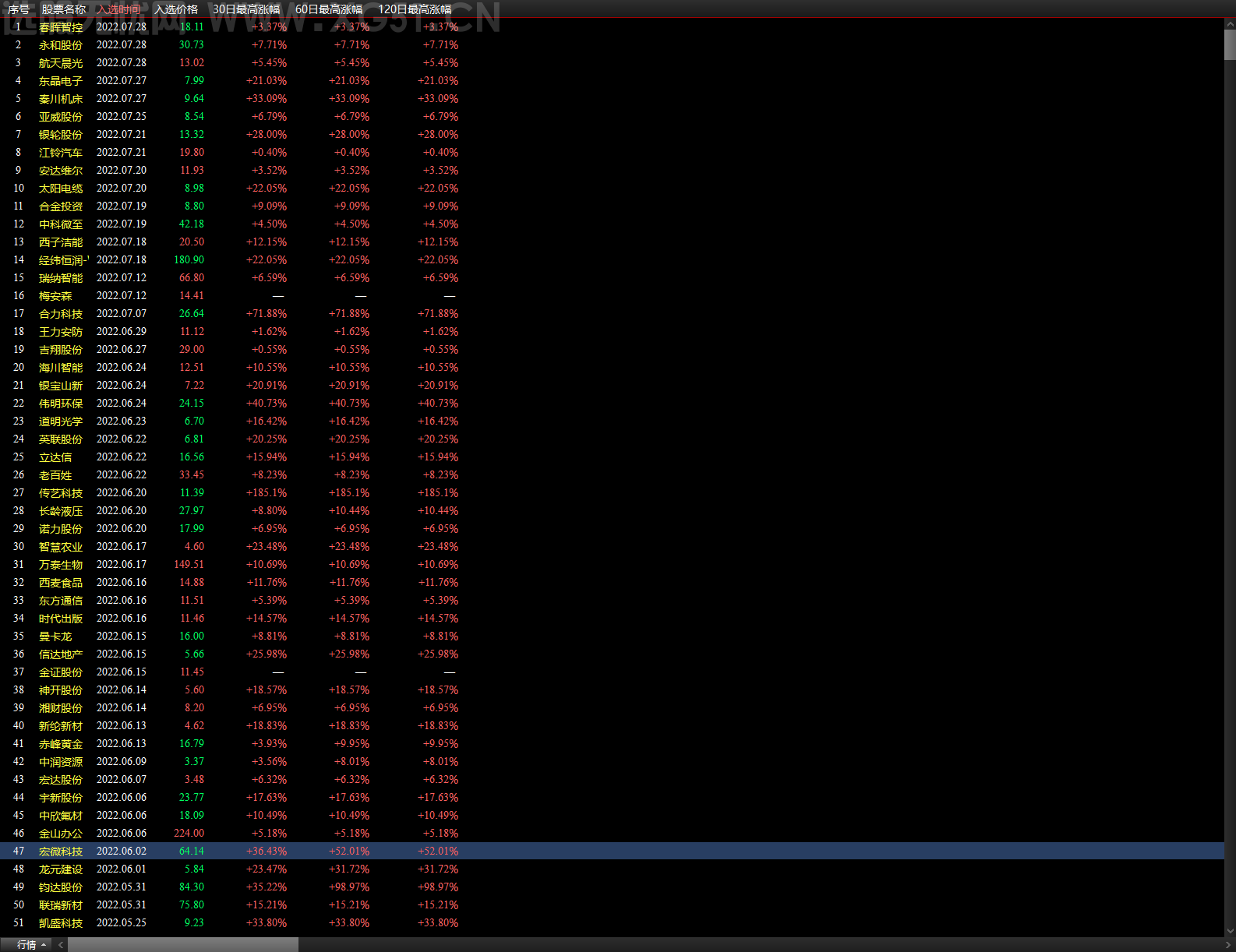
Task: Sort by the 入选时间 column header
Action: (x=119, y=9)
